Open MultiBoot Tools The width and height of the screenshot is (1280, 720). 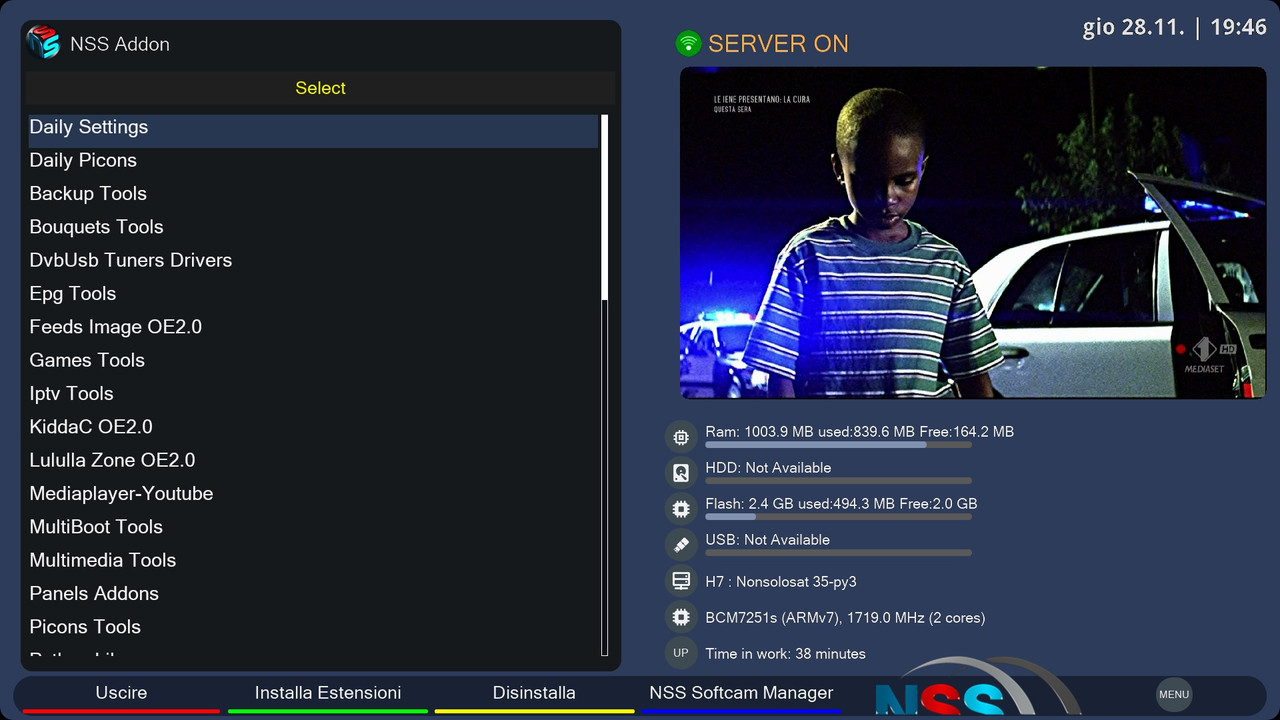pos(313,527)
